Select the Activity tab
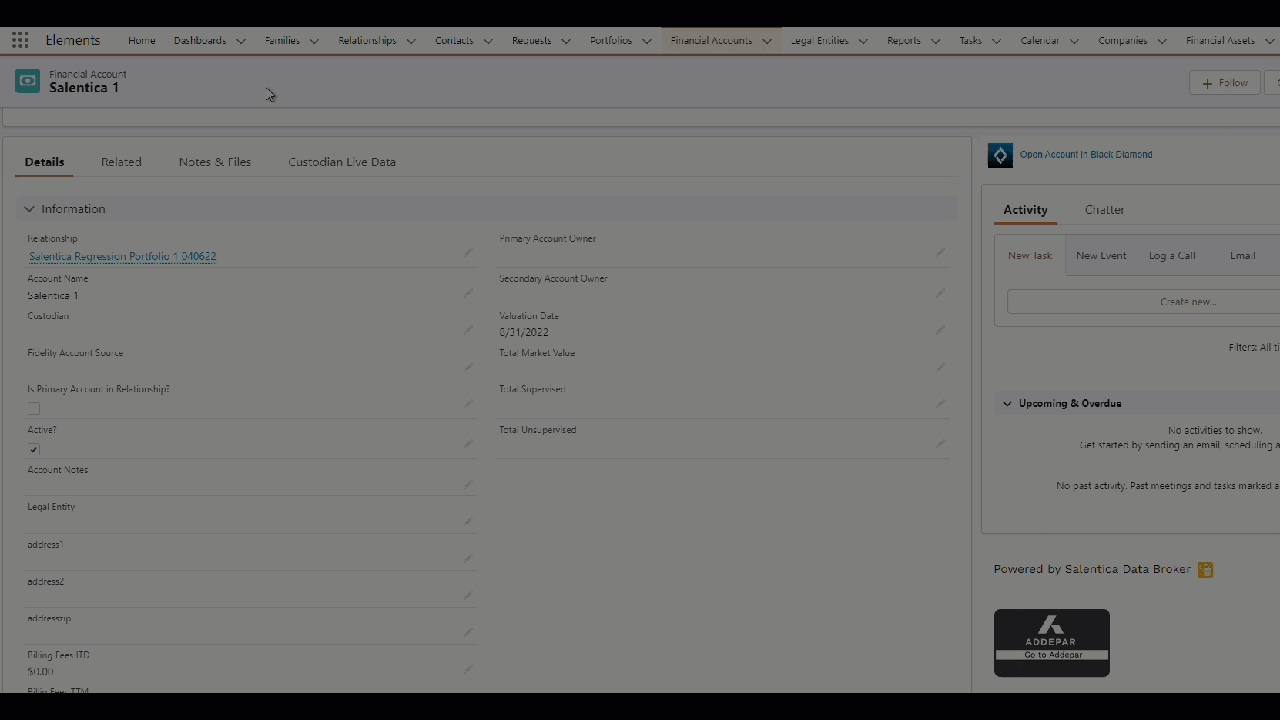 coord(1025,210)
